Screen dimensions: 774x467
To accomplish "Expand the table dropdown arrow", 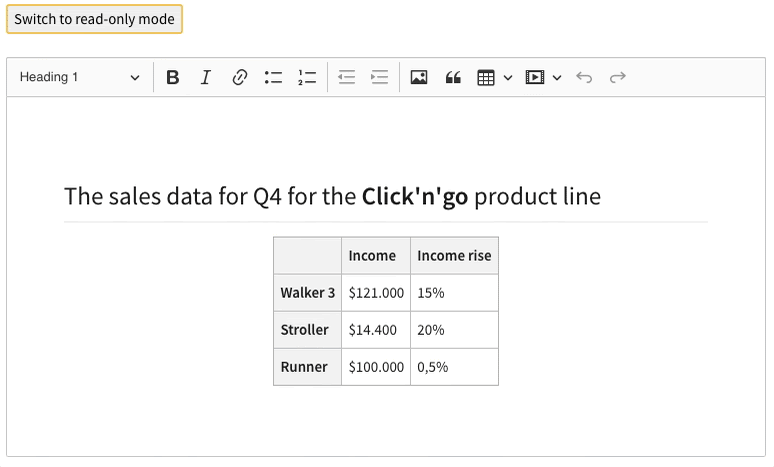I will [x=508, y=77].
